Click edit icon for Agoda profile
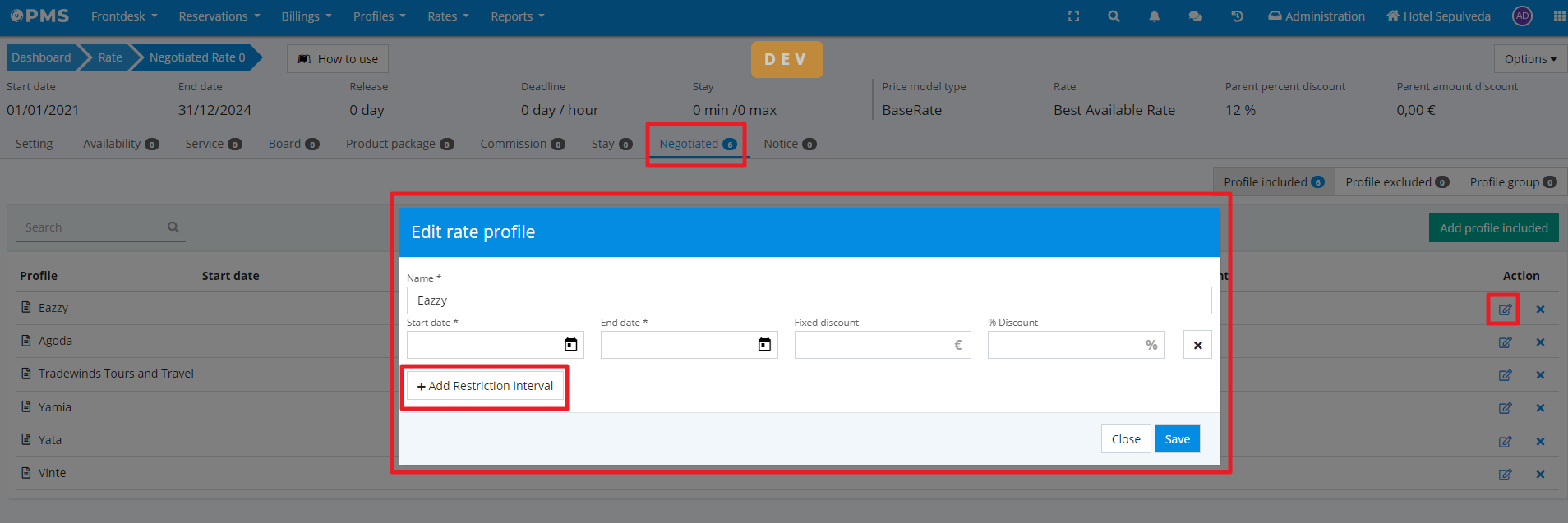The height and width of the screenshot is (523, 1568). click(x=1505, y=342)
